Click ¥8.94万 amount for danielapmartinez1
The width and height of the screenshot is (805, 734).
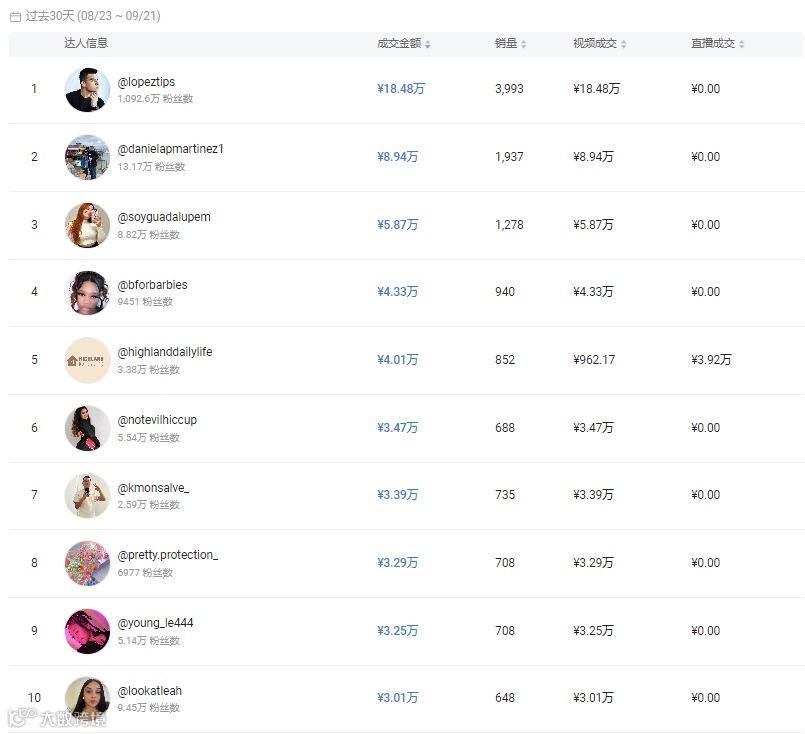(x=398, y=157)
